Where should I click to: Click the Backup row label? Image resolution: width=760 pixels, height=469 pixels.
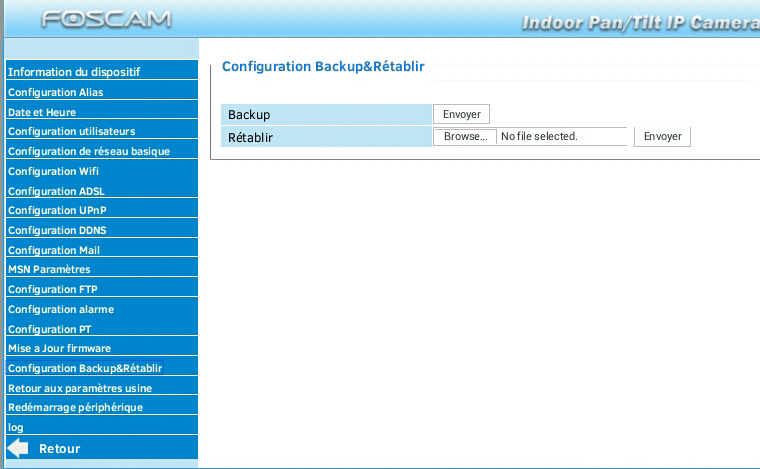pos(249,115)
